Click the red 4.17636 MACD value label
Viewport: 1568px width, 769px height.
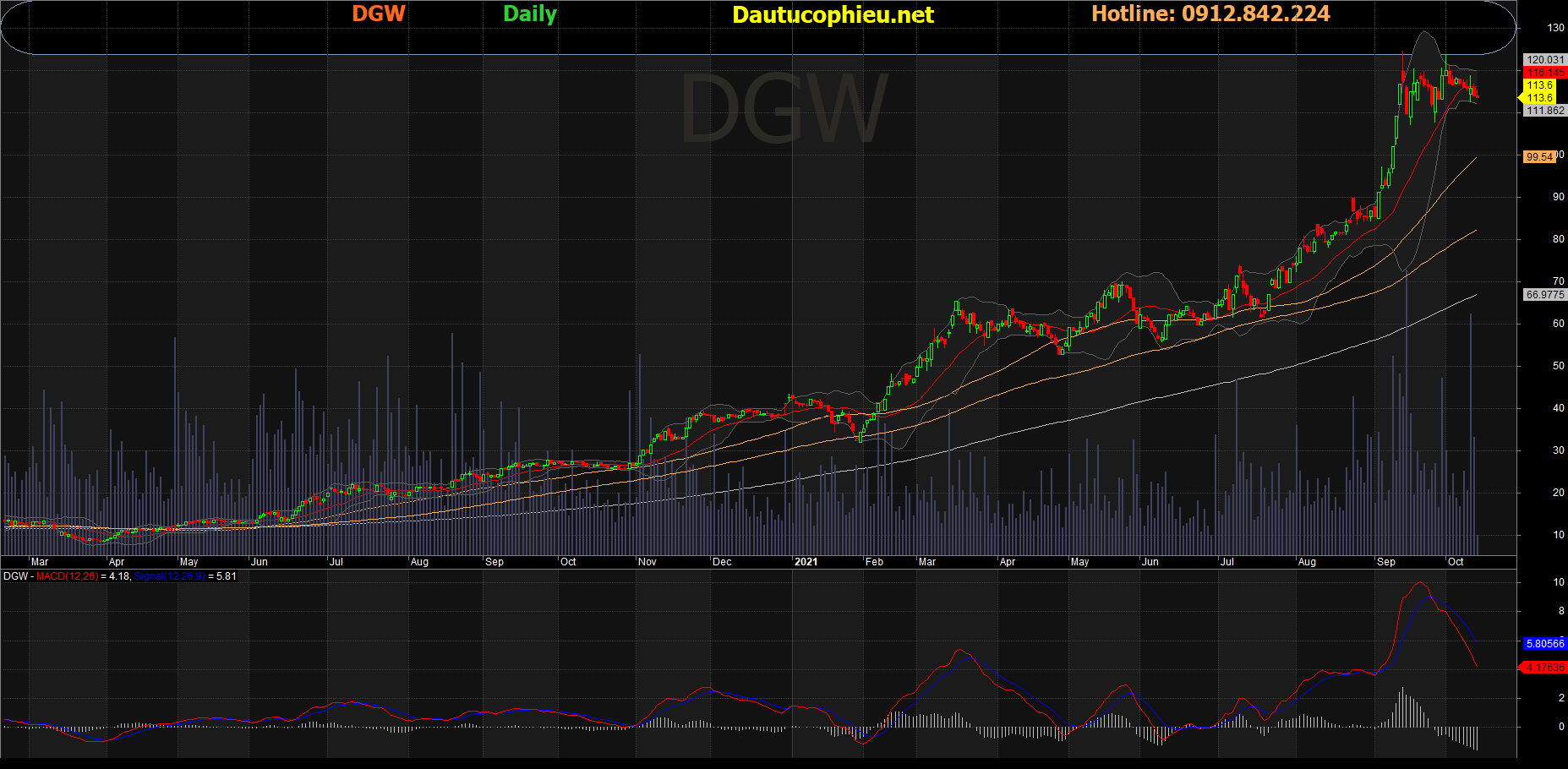(1544, 668)
